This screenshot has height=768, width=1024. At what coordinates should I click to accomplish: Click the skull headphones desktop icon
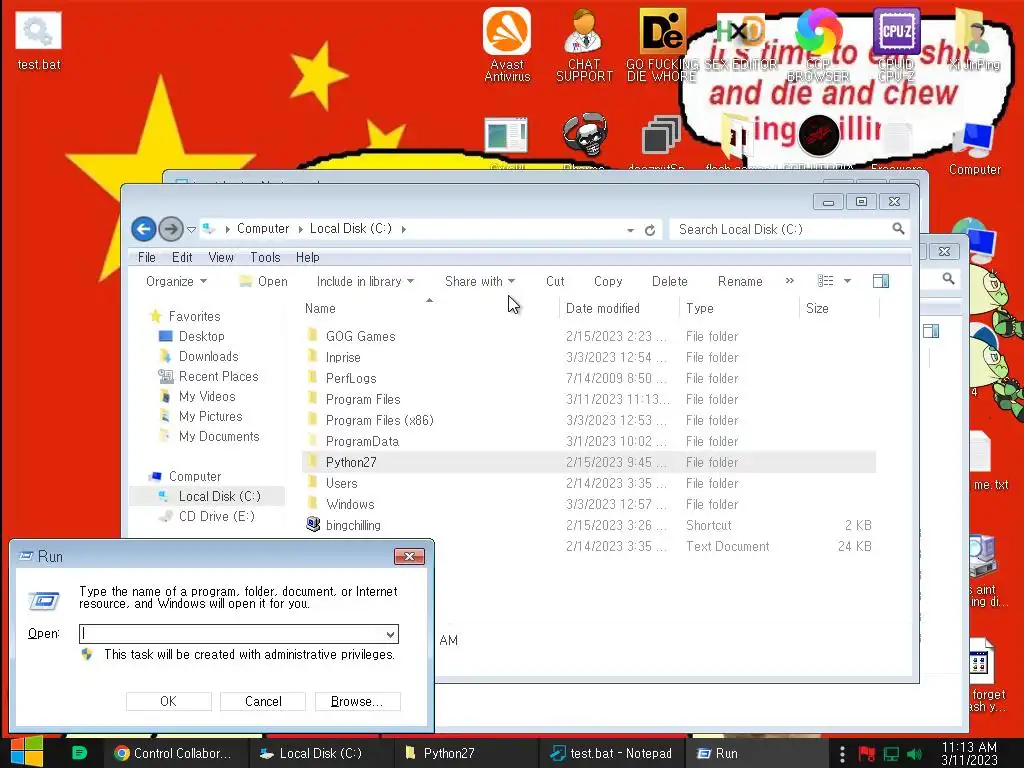[584, 135]
